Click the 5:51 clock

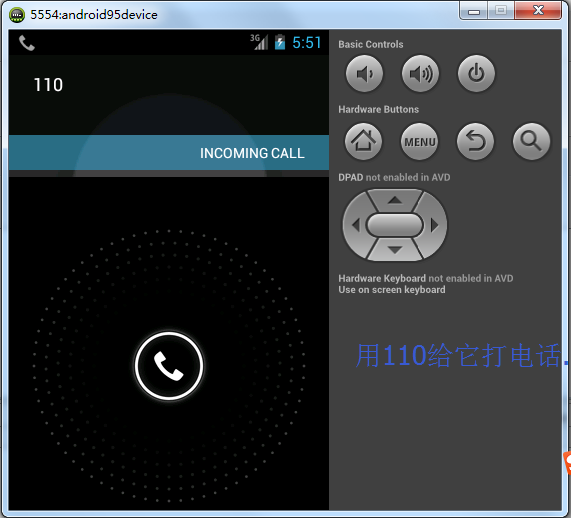[x=307, y=43]
